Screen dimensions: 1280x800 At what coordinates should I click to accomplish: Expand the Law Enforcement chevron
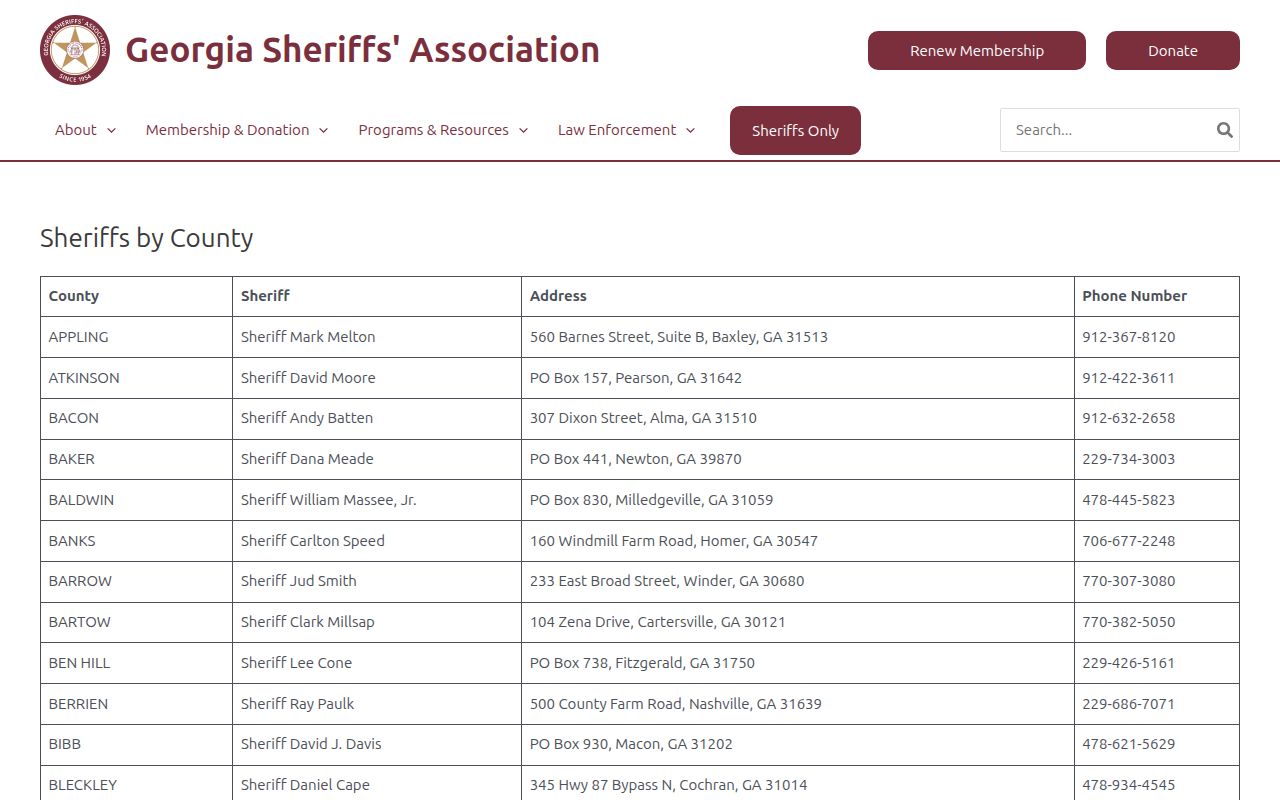click(690, 130)
